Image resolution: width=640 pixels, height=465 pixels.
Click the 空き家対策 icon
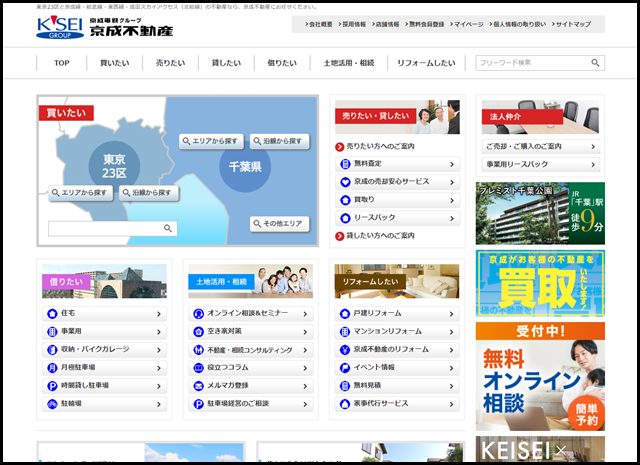click(x=198, y=332)
